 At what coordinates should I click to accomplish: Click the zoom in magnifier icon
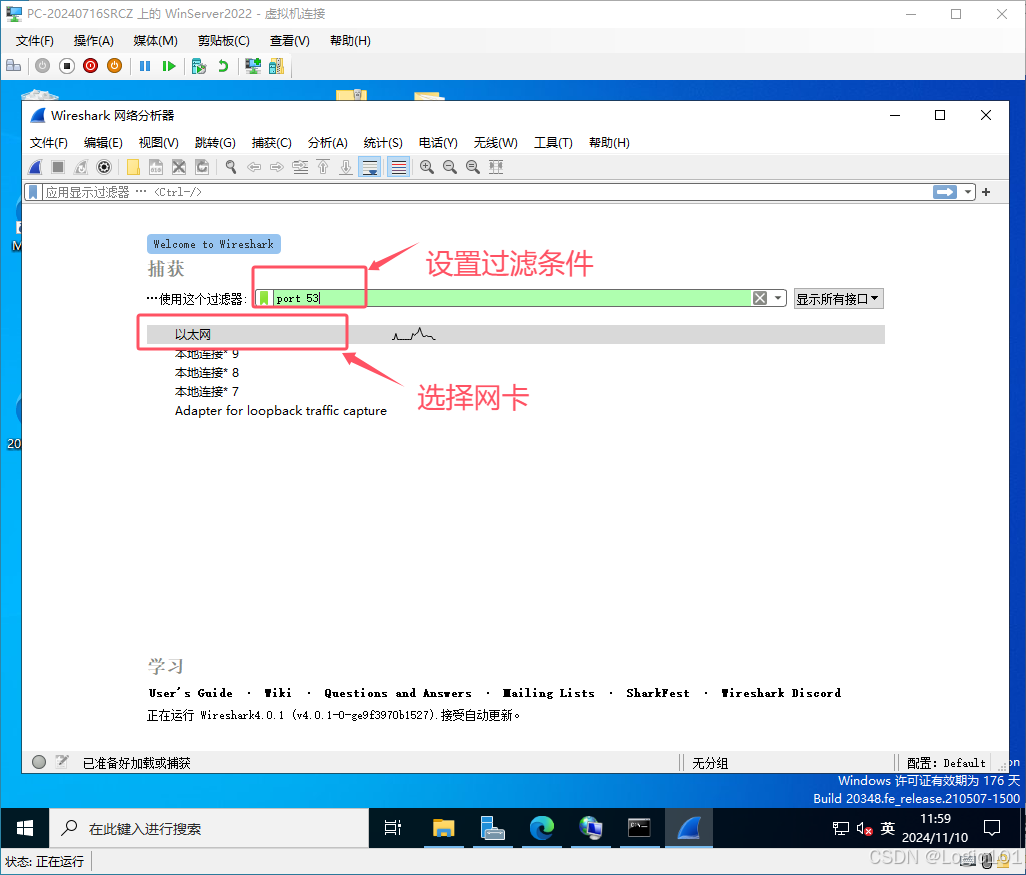(x=427, y=167)
